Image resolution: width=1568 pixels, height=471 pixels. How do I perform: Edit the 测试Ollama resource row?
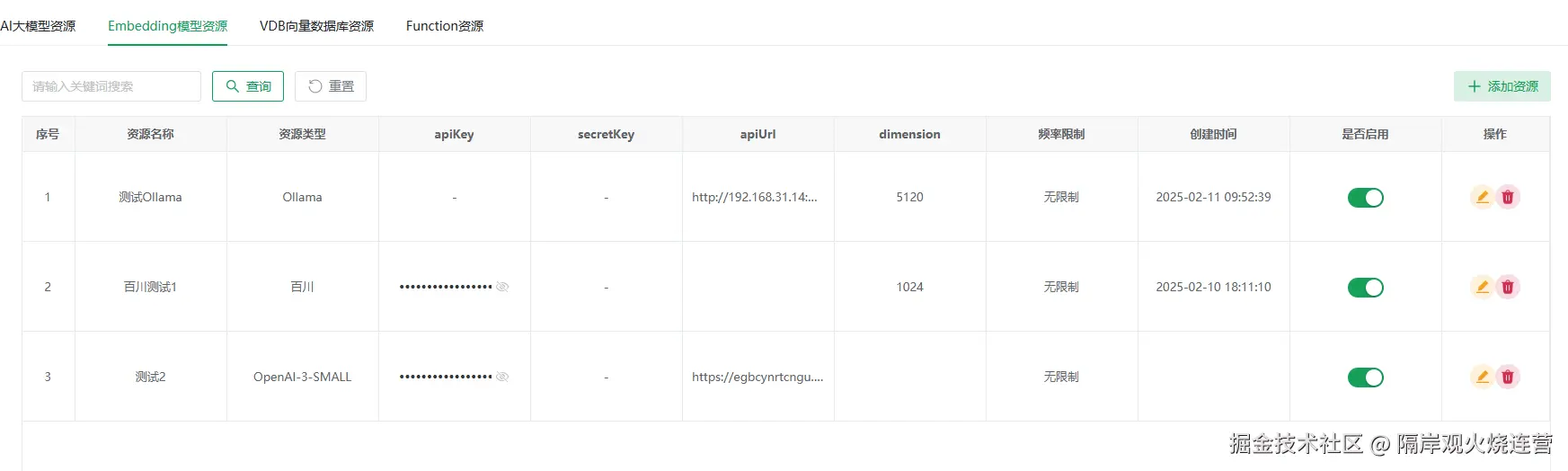(1482, 197)
